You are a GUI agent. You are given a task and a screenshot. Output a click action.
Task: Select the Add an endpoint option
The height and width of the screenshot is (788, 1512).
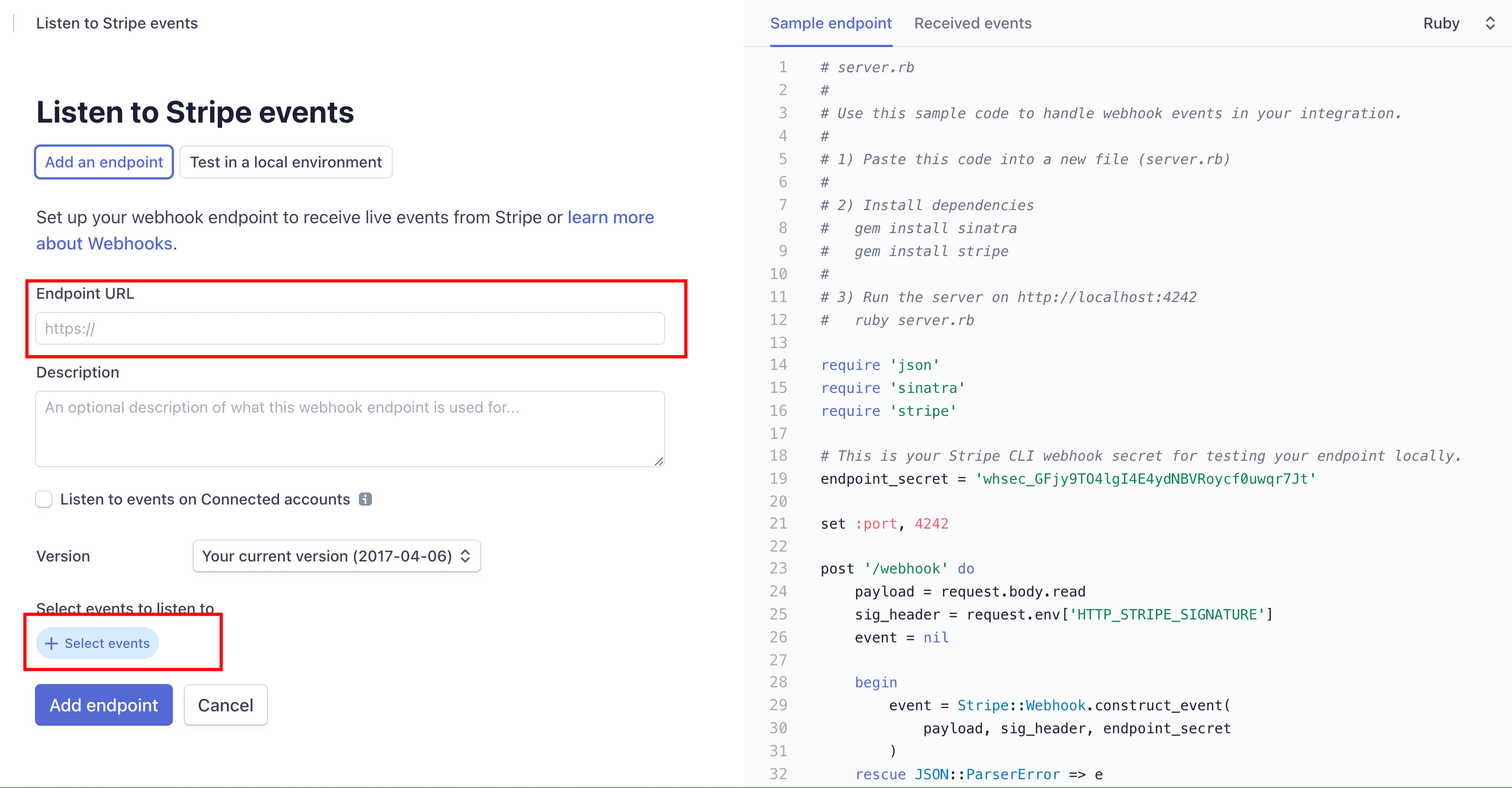104,162
